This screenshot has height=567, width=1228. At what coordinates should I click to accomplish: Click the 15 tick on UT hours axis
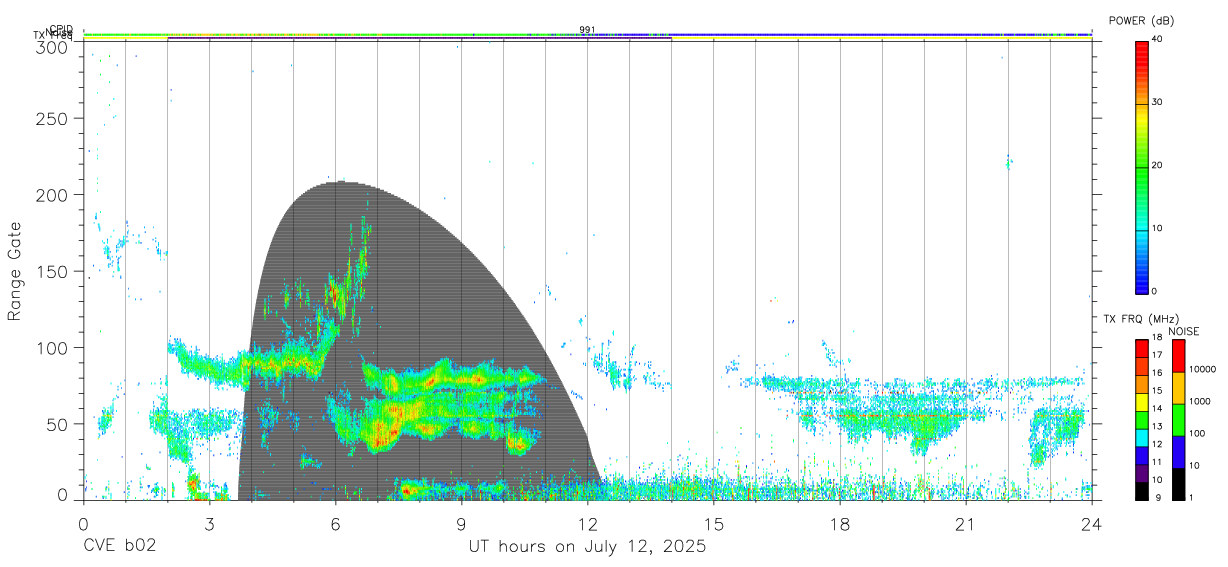(713, 524)
